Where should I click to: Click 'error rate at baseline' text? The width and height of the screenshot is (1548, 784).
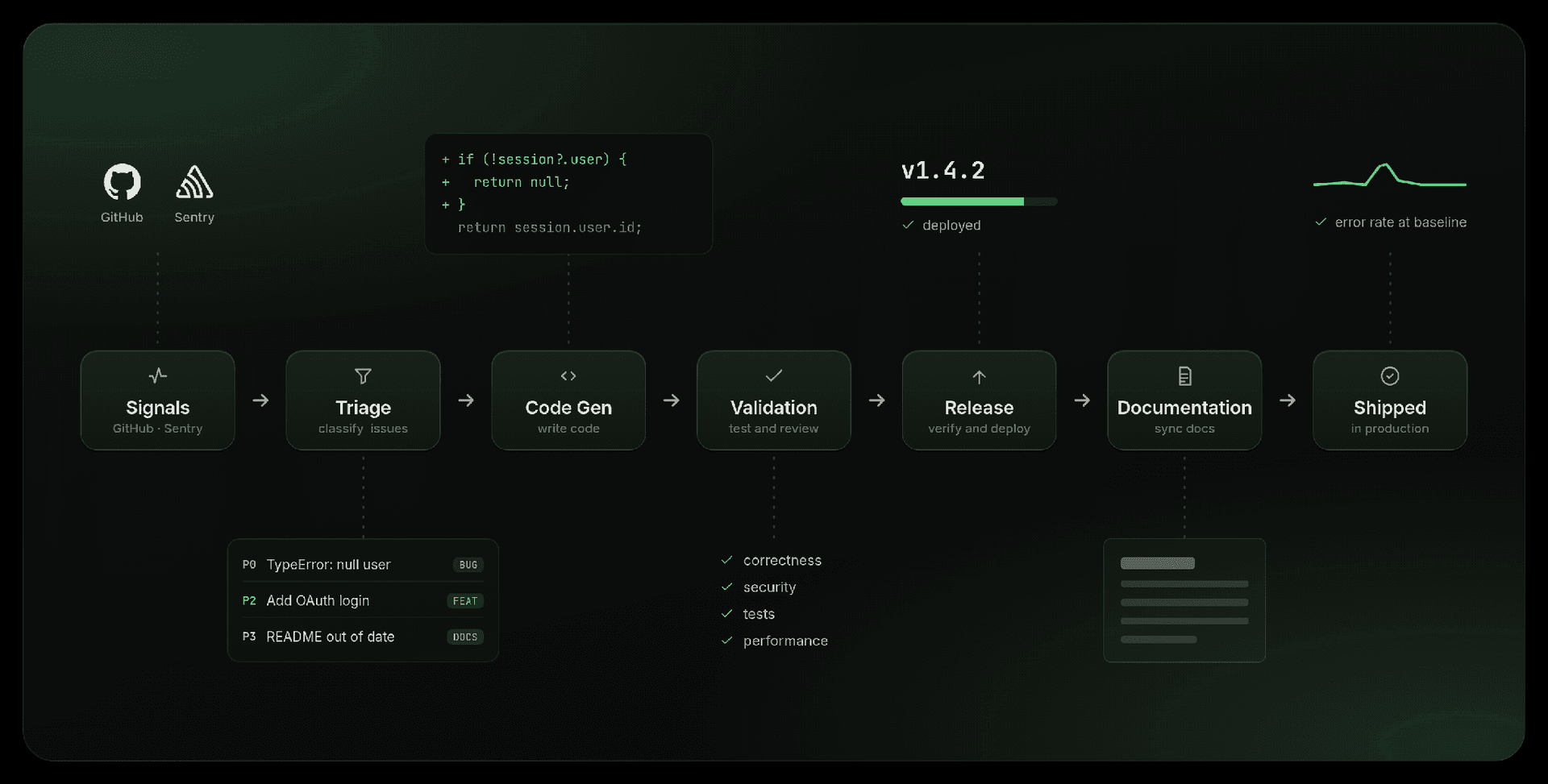1400,222
